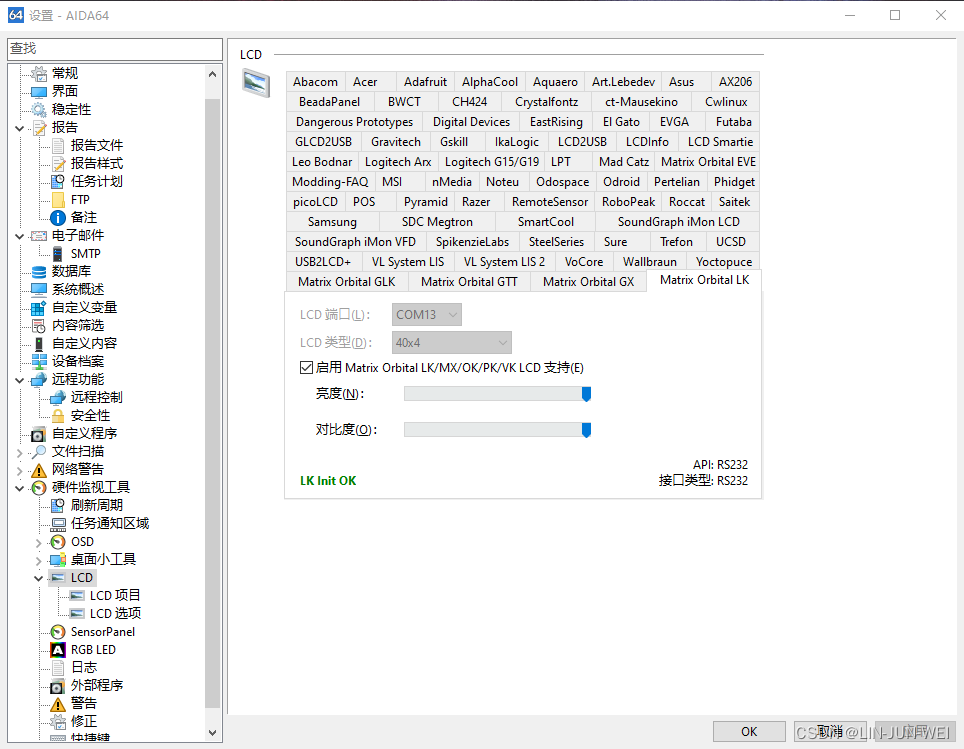964x749 pixels.
Task: Collapse the 报告 tree node
Action: [x=20, y=129]
